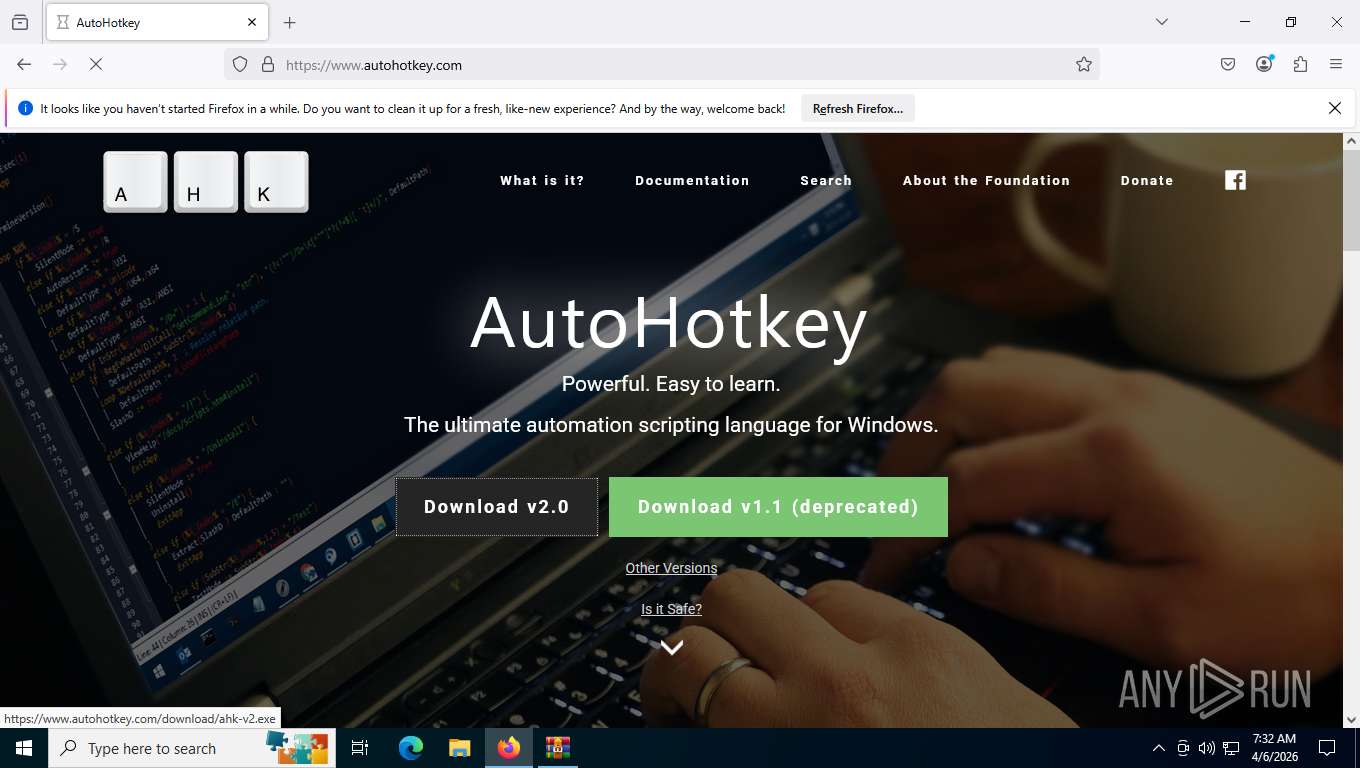Screen dimensions: 1360x768
Task: Focus the URL address bar
Action: [660, 65]
